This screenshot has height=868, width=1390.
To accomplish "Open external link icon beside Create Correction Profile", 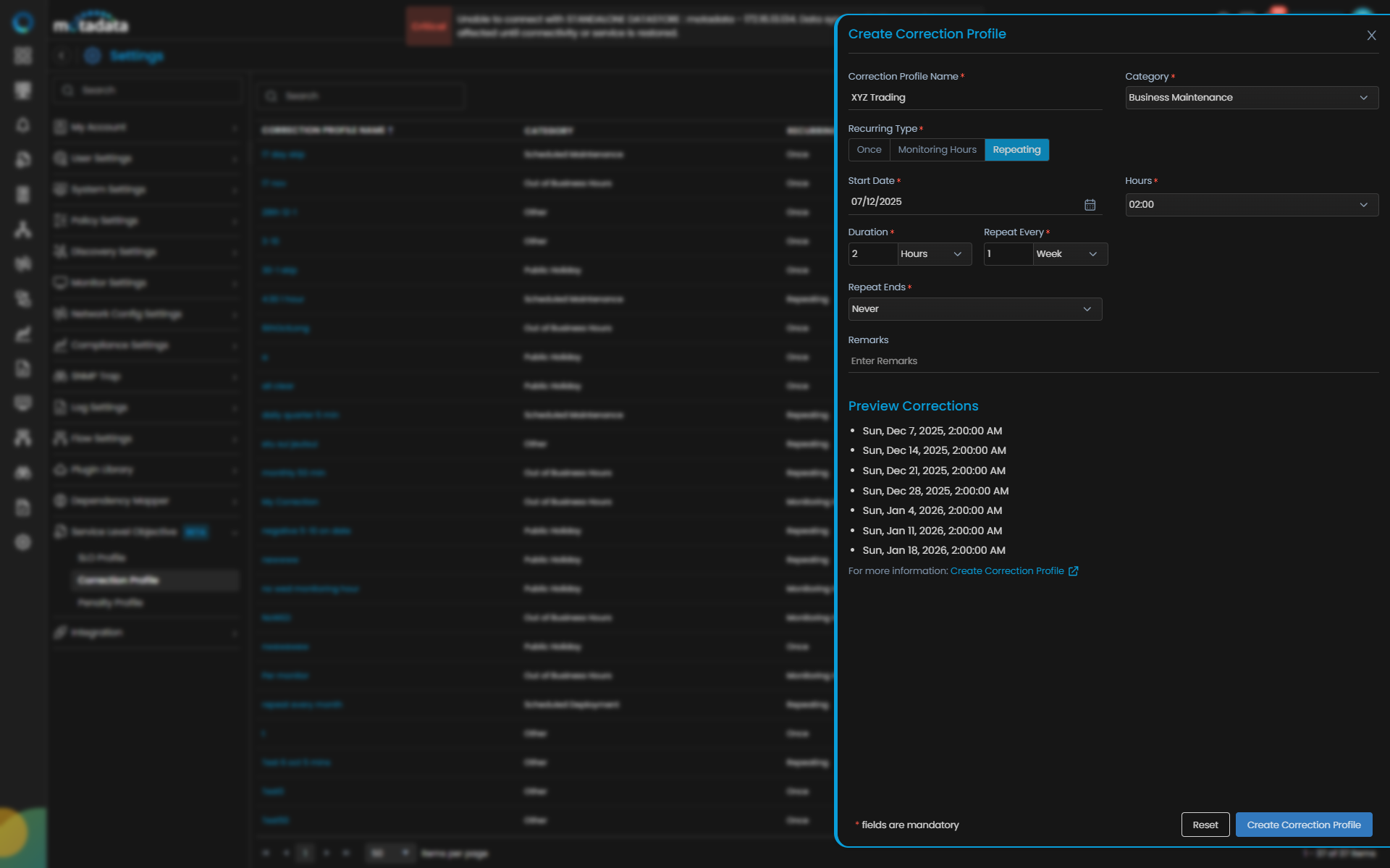I will pyautogui.click(x=1074, y=571).
